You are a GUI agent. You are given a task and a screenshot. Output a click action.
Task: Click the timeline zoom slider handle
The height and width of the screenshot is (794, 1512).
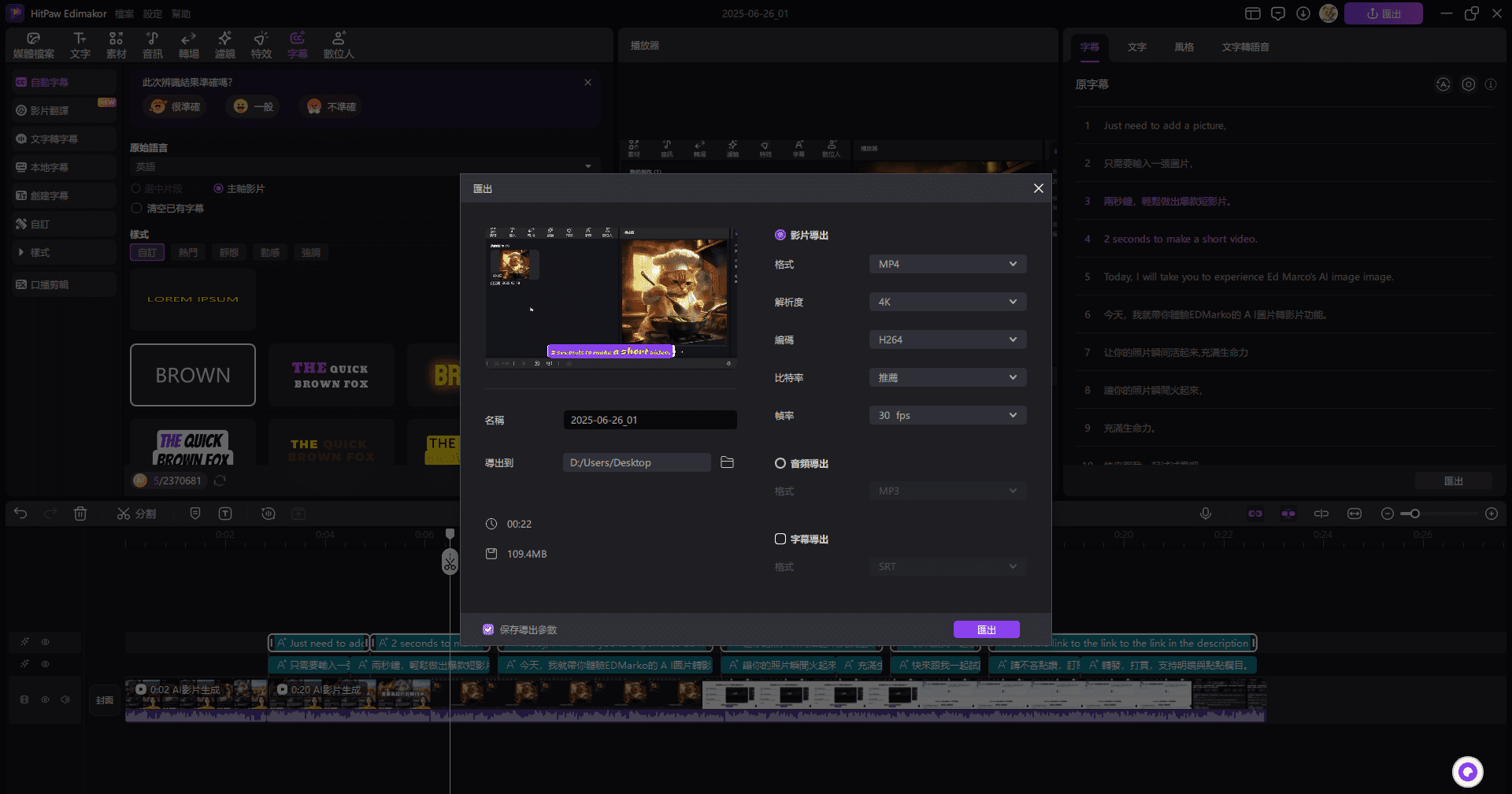point(1415,514)
